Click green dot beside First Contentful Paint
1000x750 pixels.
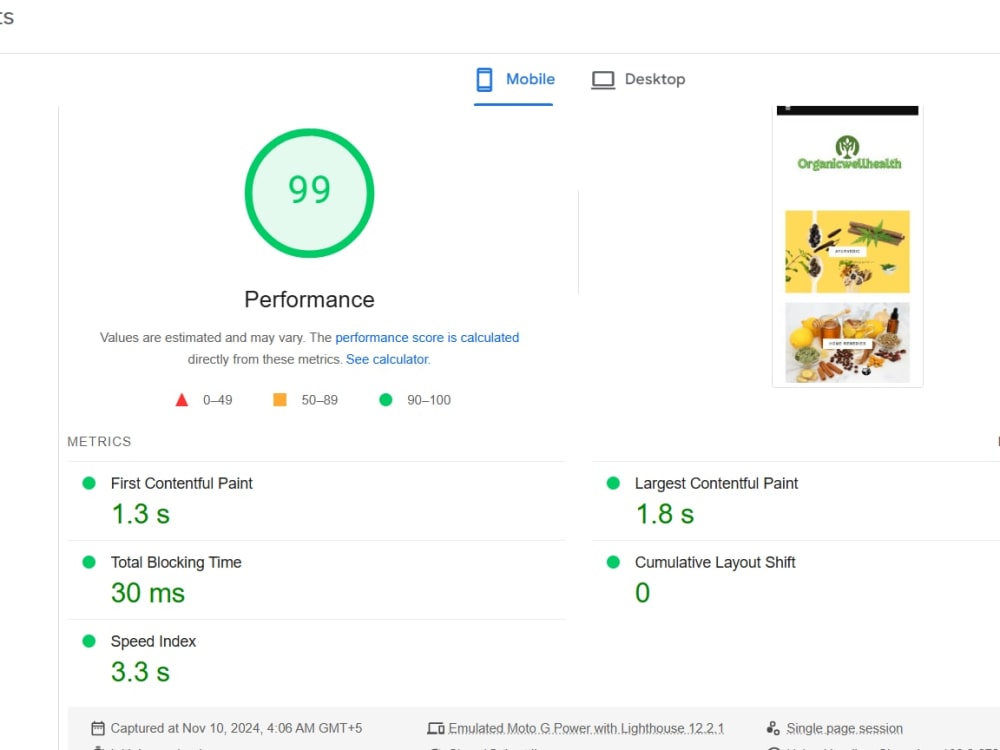(x=89, y=483)
